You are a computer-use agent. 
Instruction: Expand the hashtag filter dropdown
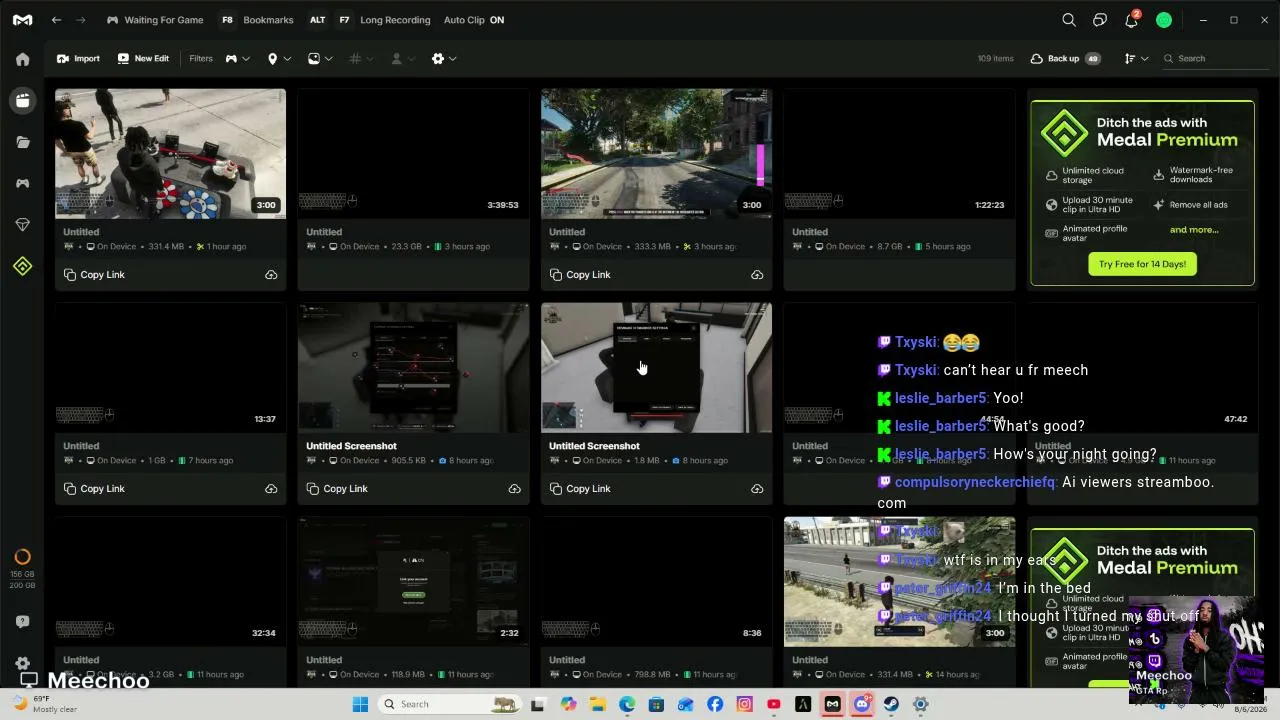coord(362,59)
